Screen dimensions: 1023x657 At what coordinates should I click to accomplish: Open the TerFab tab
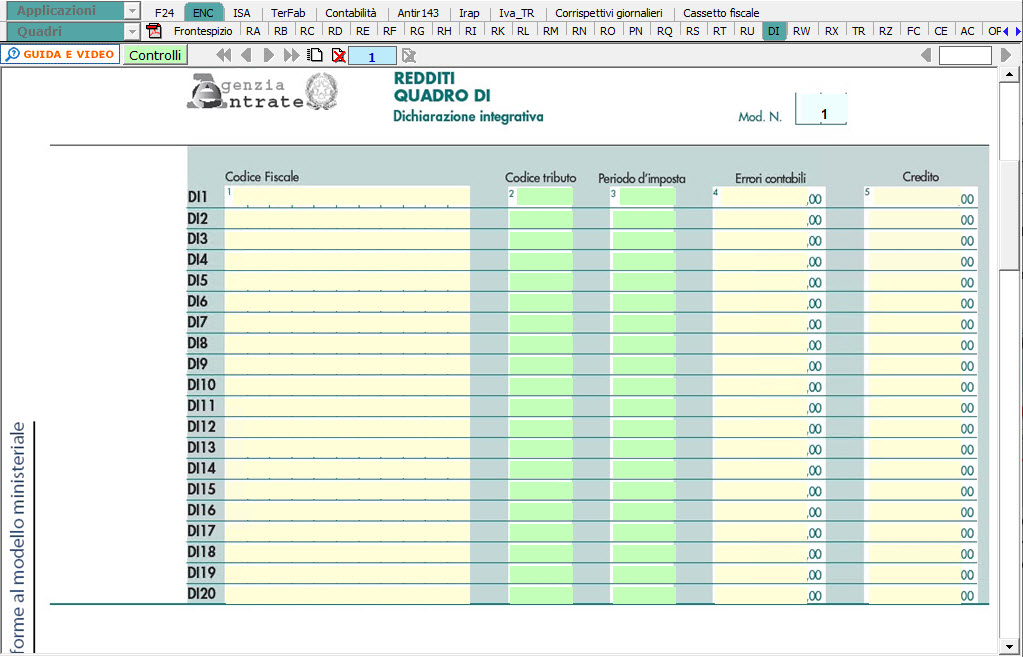(288, 13)
